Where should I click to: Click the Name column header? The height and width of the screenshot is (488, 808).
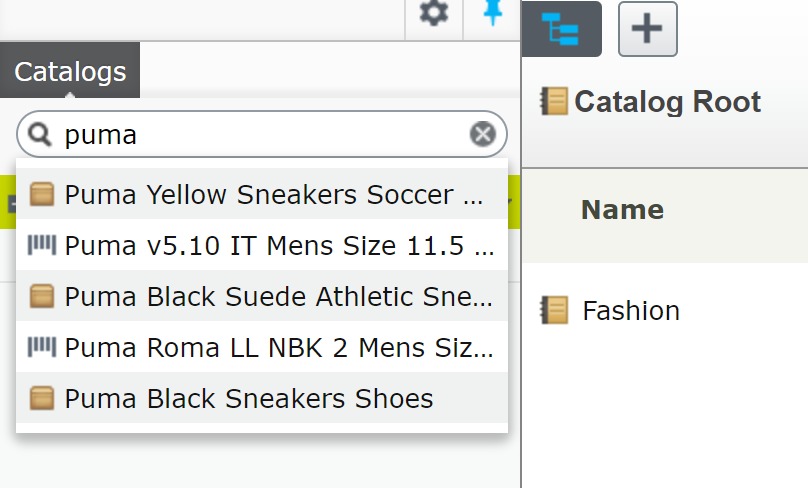622,210
